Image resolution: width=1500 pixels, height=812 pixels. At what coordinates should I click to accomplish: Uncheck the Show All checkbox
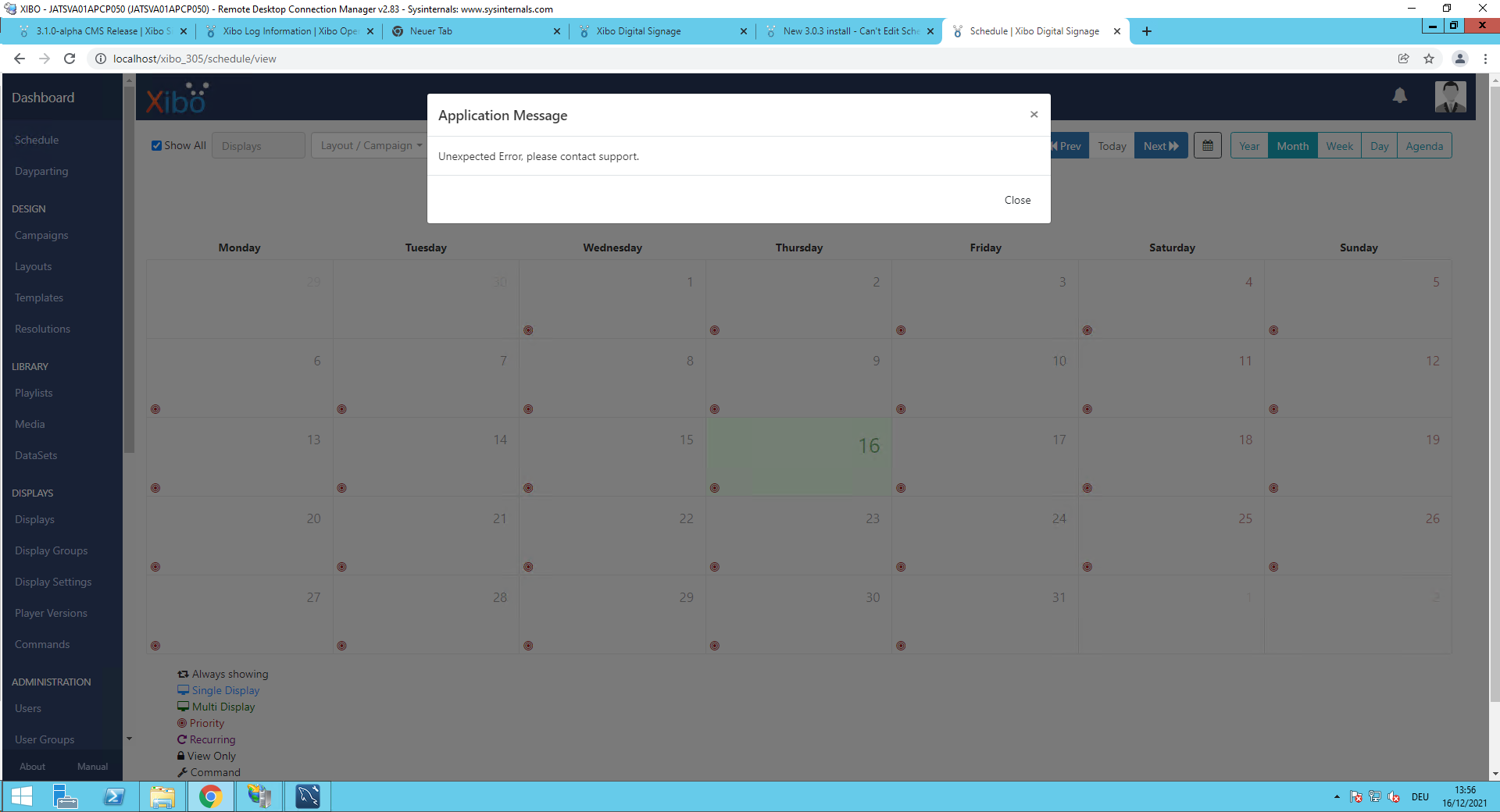point(157,146)
